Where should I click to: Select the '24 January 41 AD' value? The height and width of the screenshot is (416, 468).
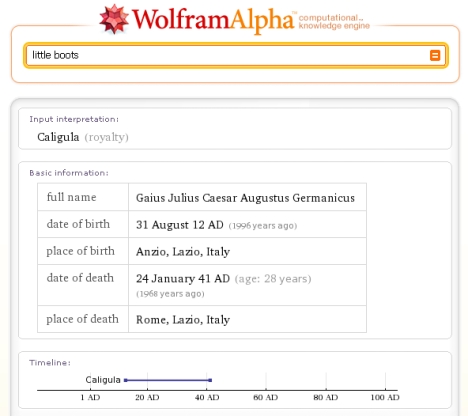point(183,279)
